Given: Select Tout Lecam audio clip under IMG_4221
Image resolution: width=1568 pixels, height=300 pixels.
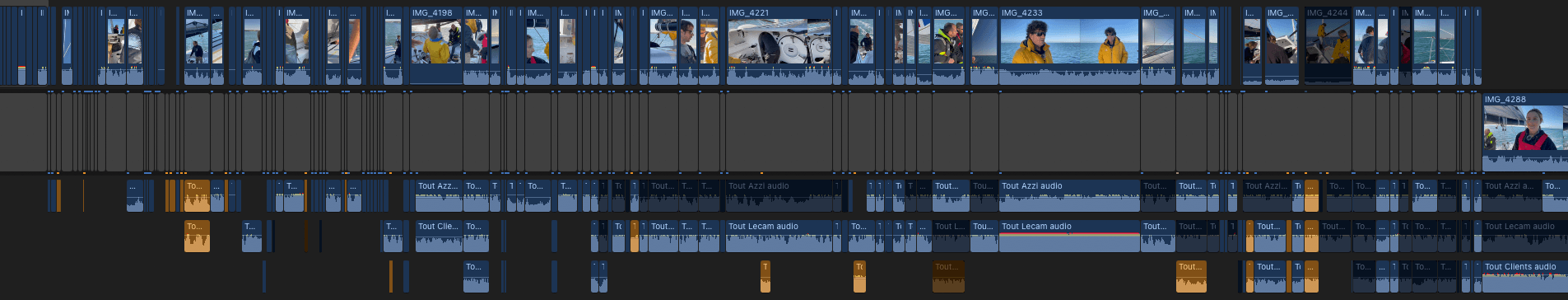Looking at the screenshot, I should pyautogui.click(x=779, y=237).
